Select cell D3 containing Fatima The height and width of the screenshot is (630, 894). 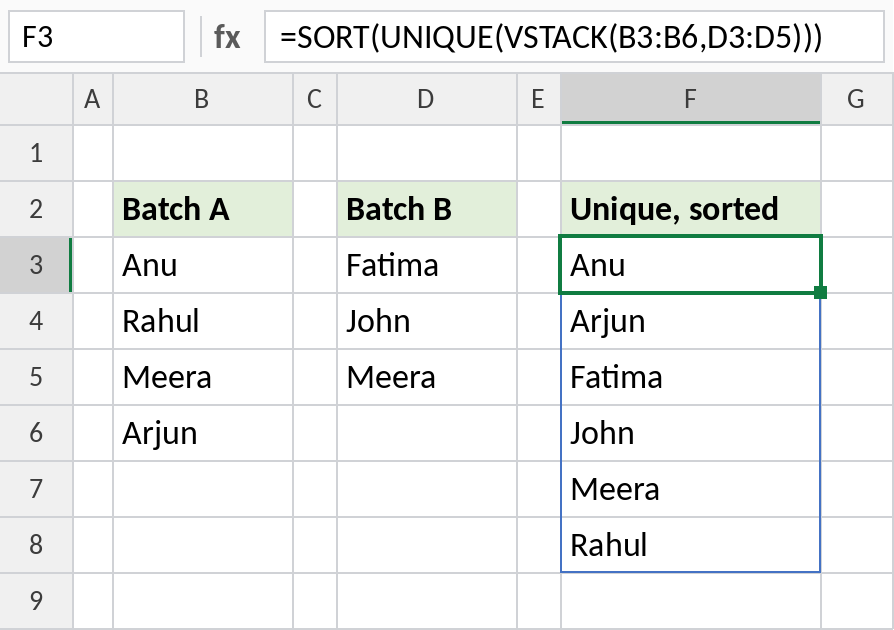(426, 265)
